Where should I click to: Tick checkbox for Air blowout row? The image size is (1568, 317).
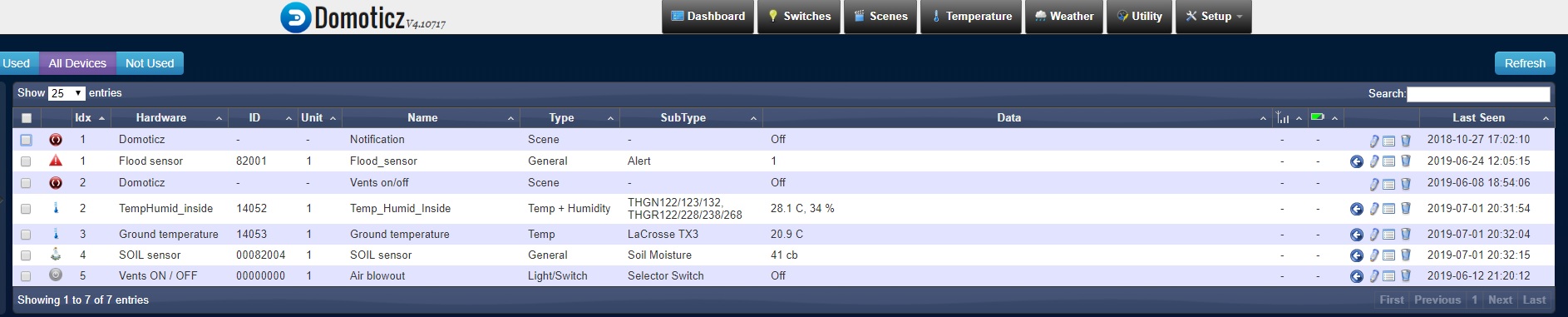tap(26, 276)
